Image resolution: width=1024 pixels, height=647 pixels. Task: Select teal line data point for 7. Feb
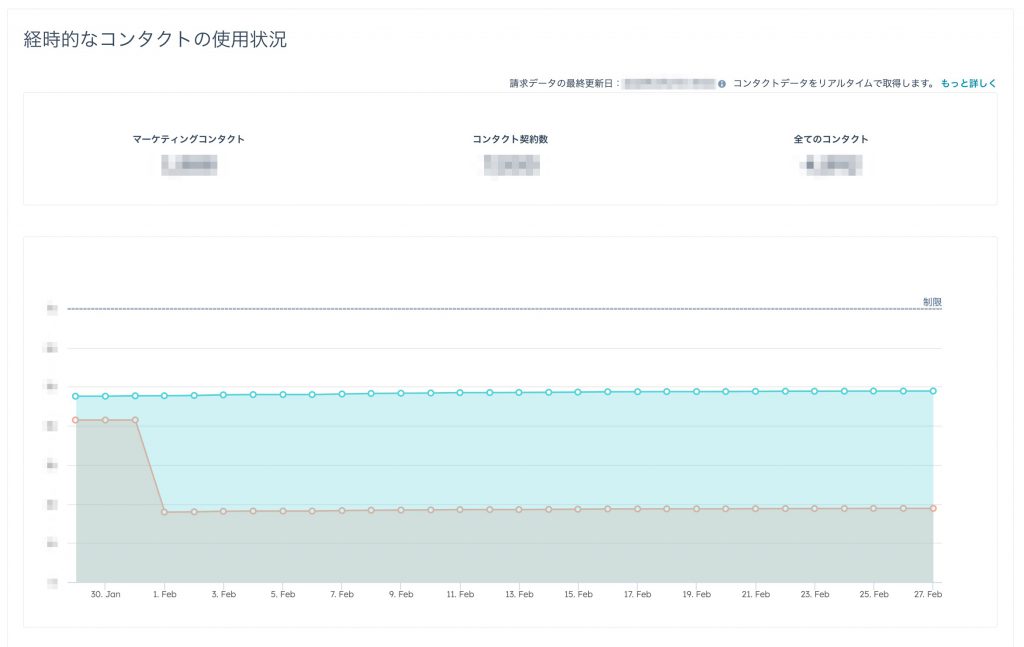342,394
